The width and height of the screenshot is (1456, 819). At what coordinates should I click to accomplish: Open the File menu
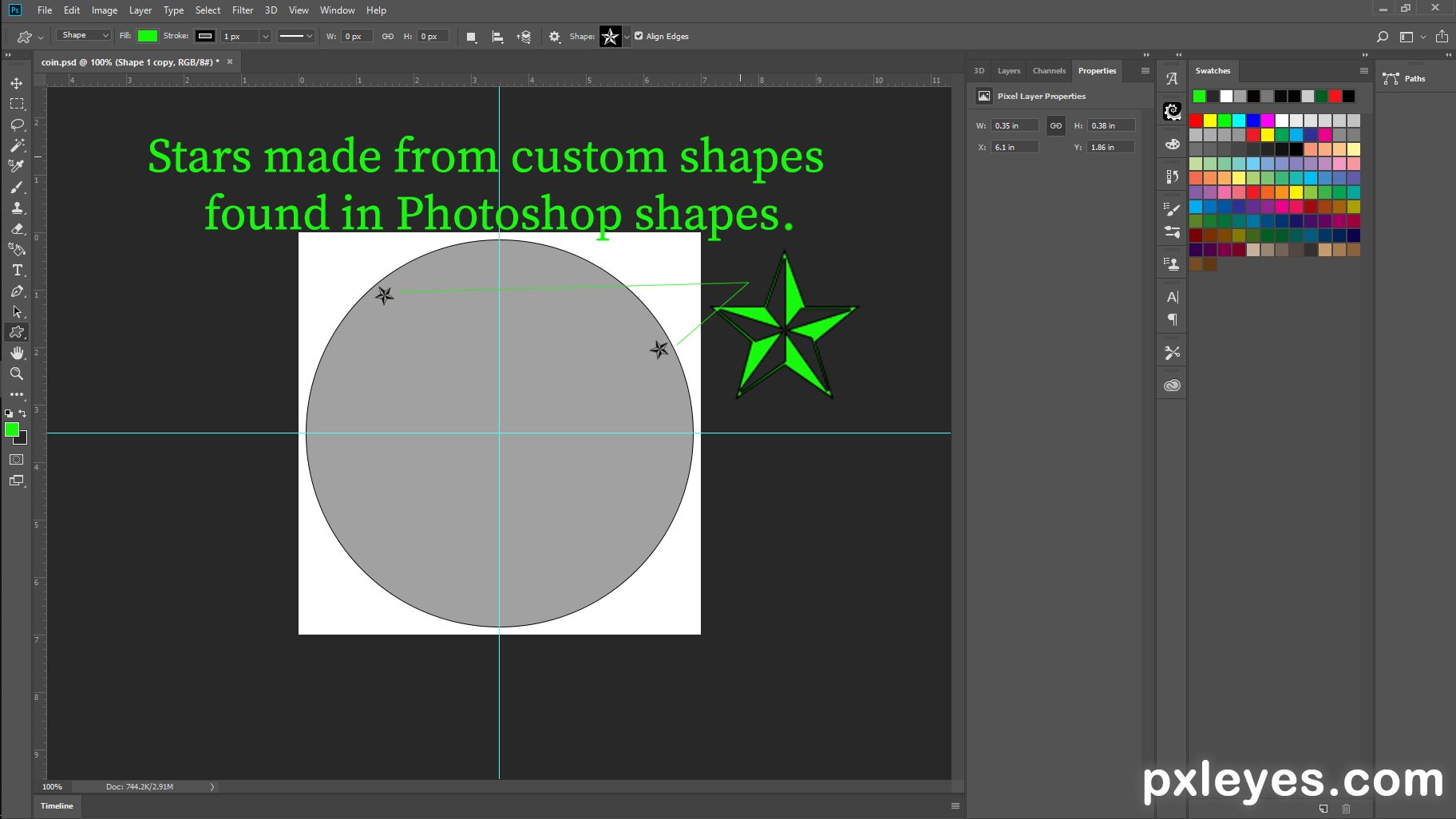pos(45,10)
